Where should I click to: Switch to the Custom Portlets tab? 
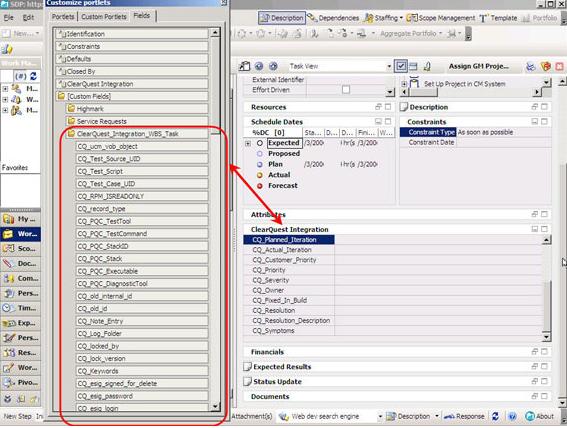point(104,17)
